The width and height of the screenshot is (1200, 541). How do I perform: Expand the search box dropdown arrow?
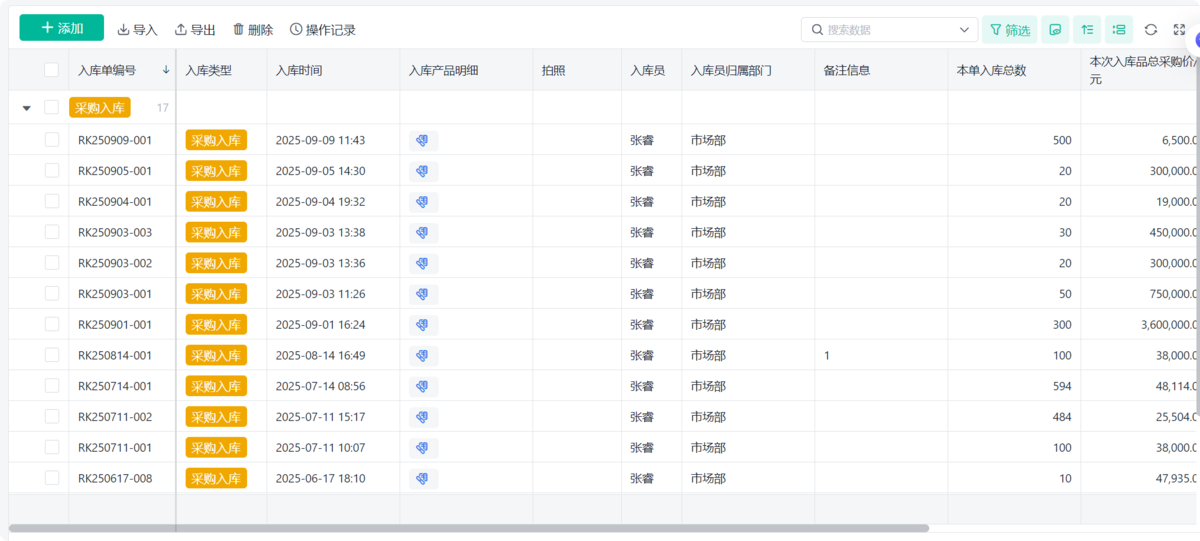965,30
